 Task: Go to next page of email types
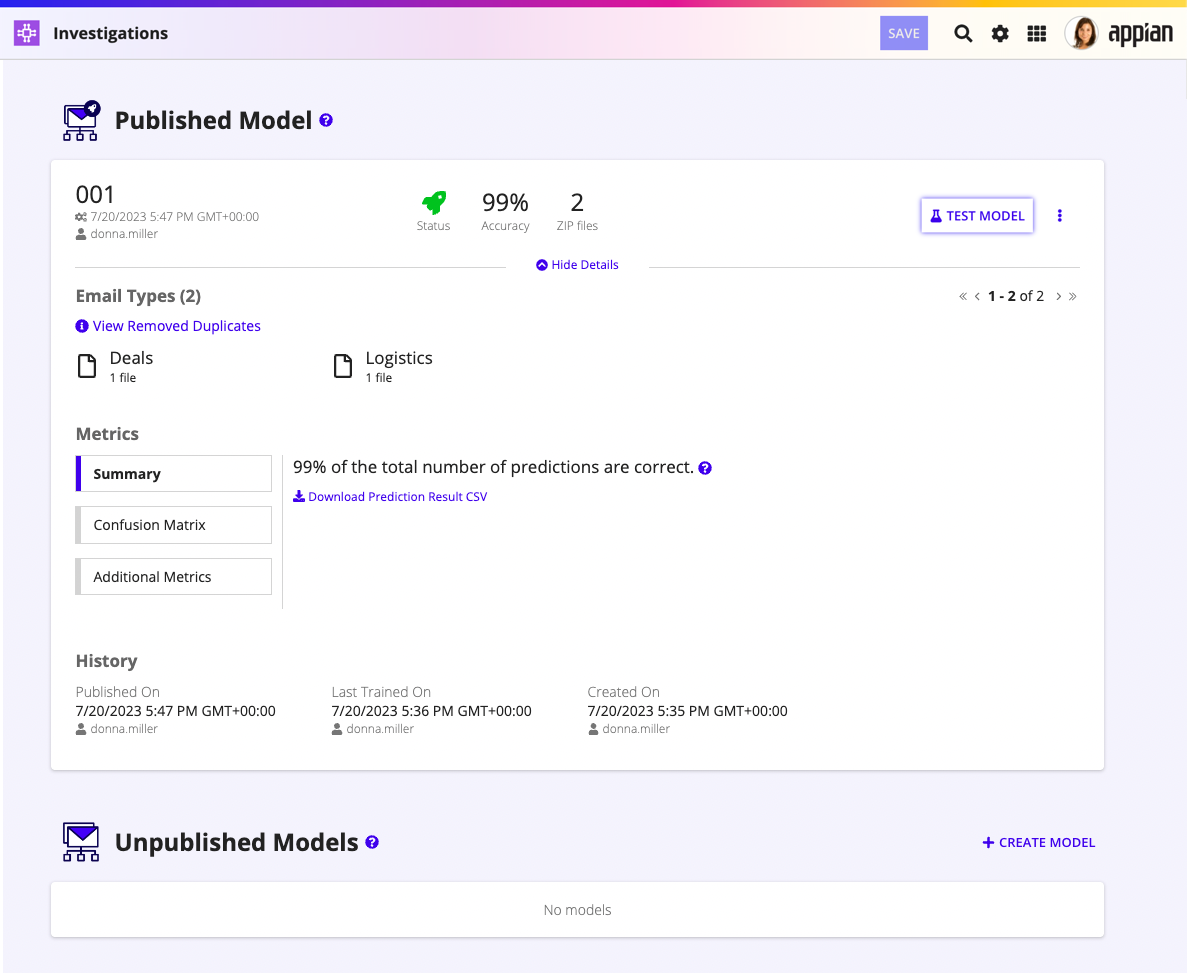[1058, 296]
